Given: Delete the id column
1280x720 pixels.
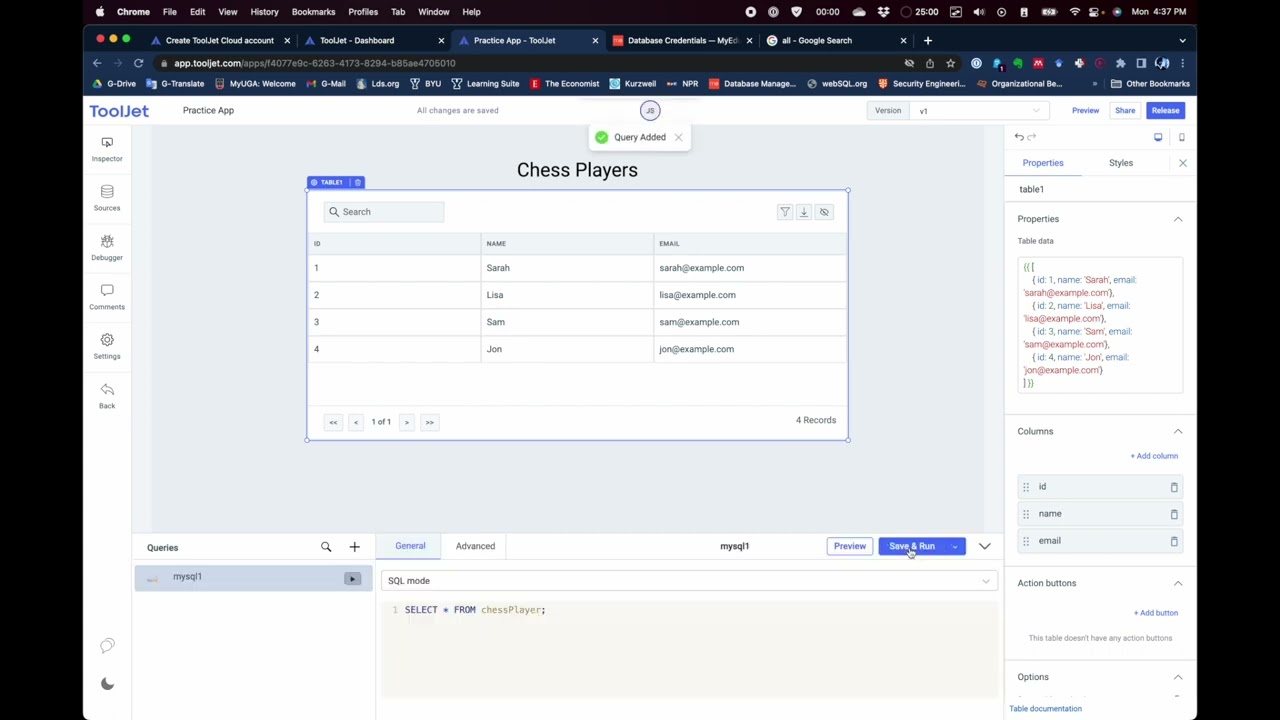Looking at the screenshot, I should tap(1174, 487).
